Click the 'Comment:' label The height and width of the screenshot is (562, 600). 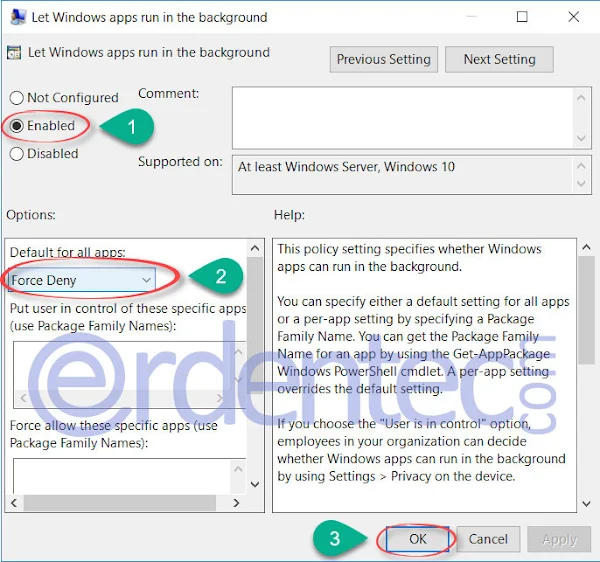[x=168, y=94]
